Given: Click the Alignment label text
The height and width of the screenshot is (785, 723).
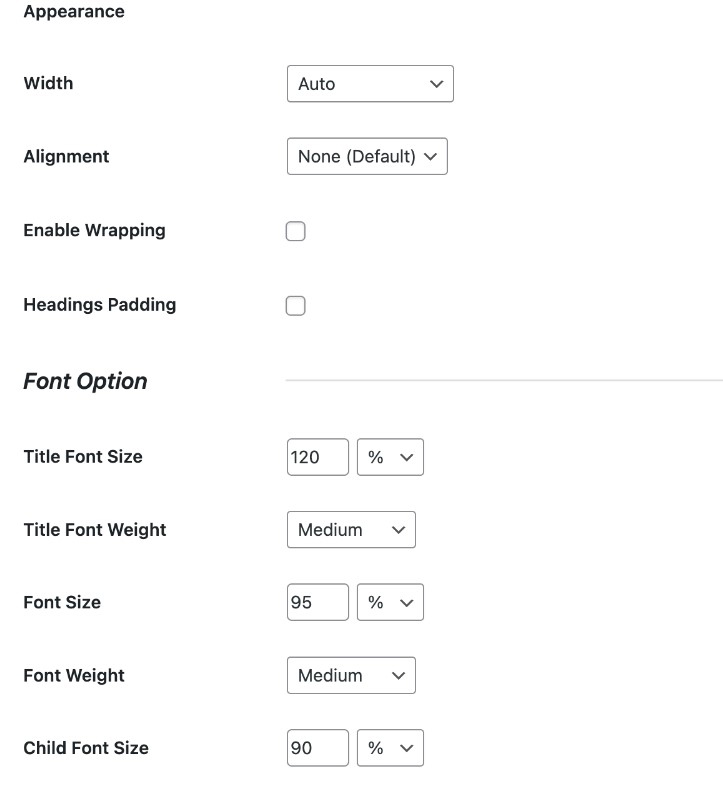Looking at the screenshot, I should pyautogui.click(x=66, y=157).
